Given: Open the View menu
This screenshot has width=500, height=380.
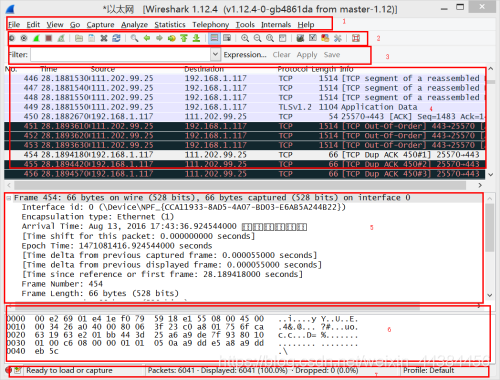Looking at the screenshot, I should pos(55,25).
